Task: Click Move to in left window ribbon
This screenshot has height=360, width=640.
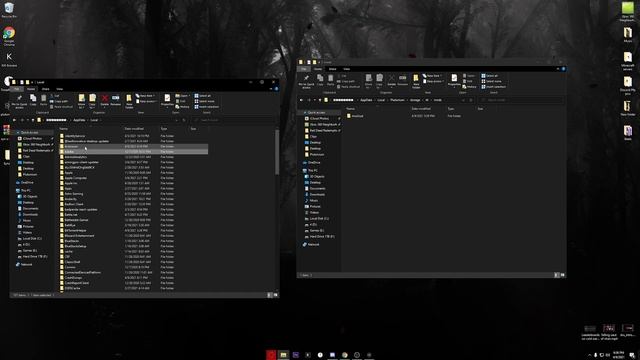Action: coord(82,101)
